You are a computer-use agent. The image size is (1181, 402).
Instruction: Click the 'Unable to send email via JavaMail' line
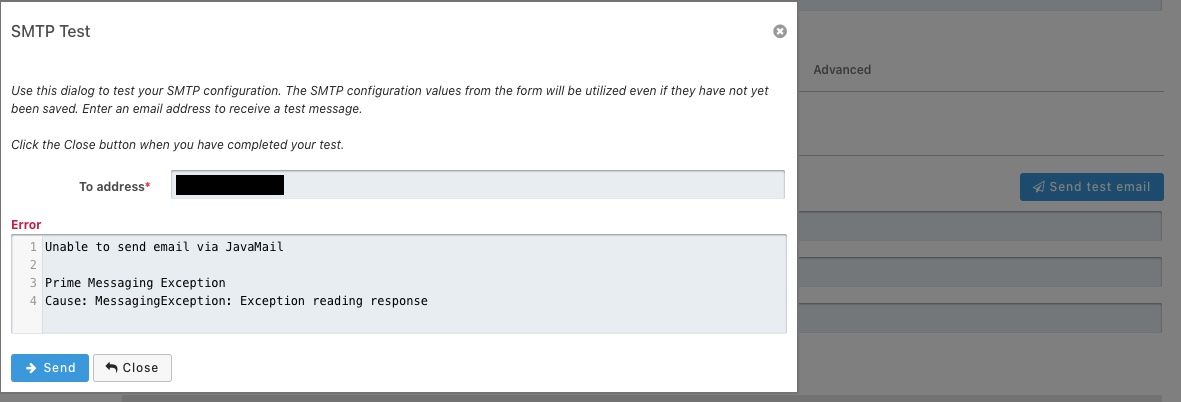[x=164, y=246]
